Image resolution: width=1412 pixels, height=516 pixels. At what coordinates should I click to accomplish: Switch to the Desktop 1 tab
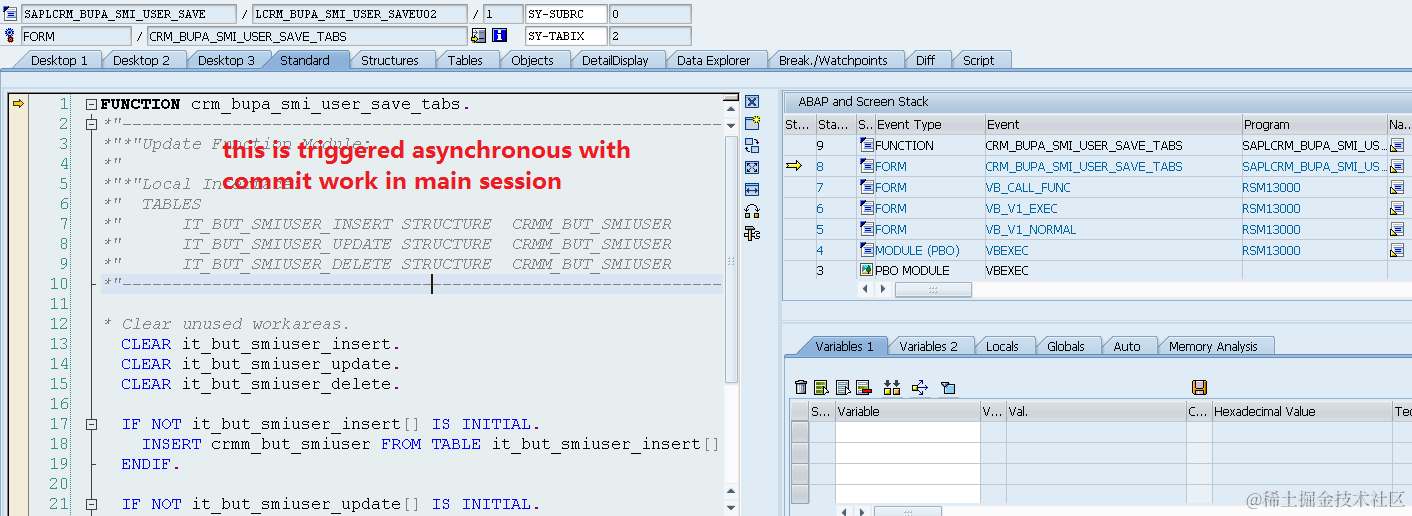click(59, 60)
